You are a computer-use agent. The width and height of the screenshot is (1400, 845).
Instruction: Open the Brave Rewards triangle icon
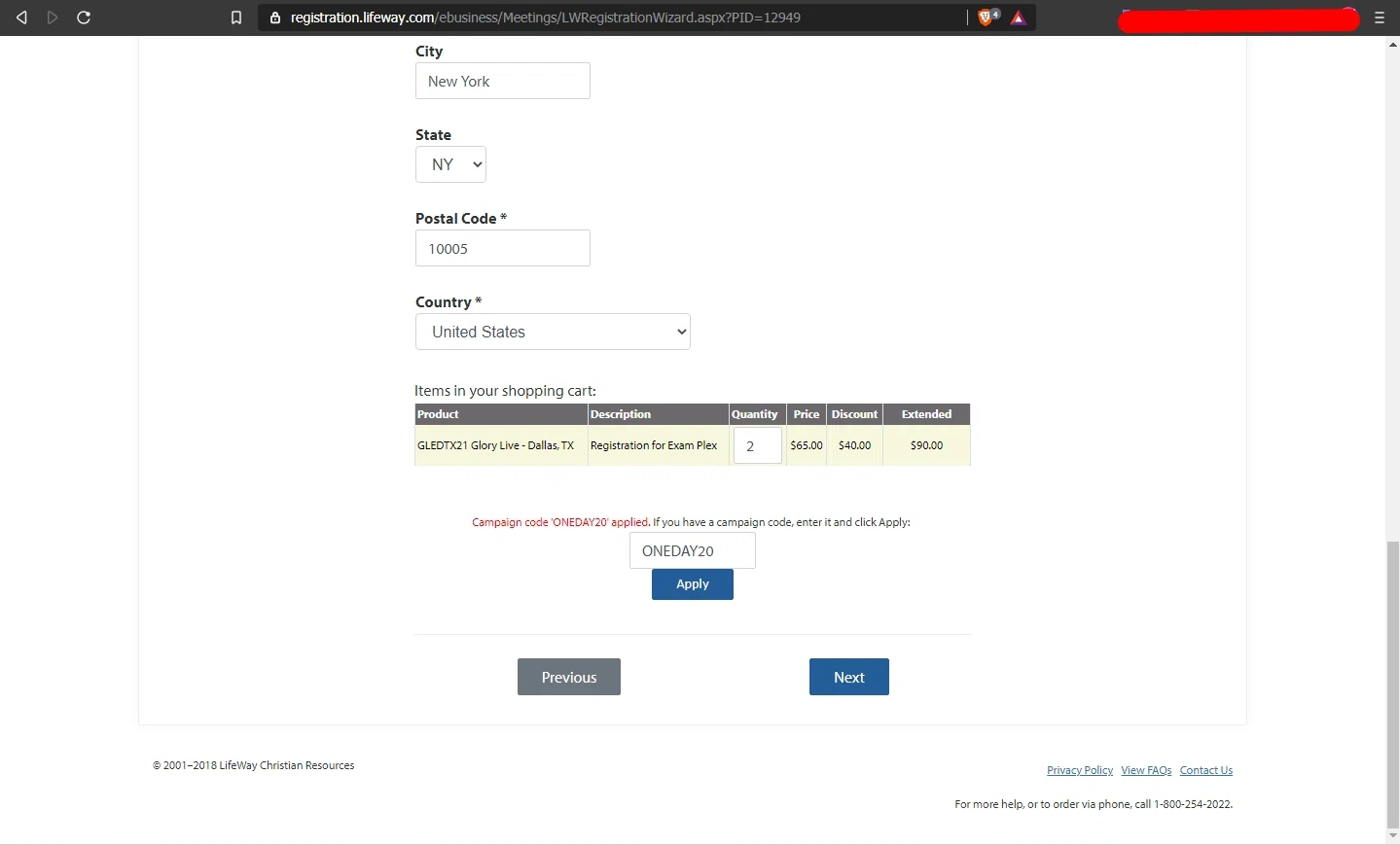pyautogui.click(x=1019, y=18)
